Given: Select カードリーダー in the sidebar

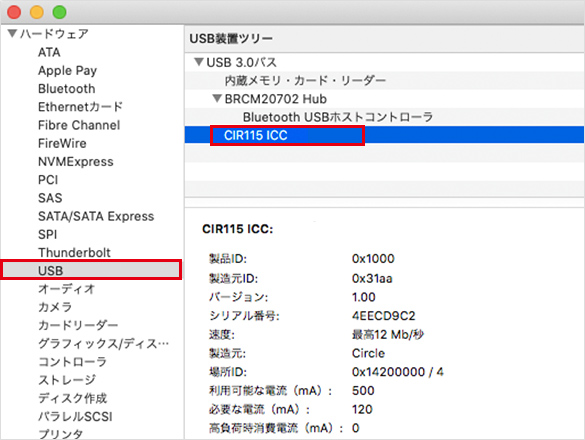Looking at the screenshot, I should pos(78,325).
